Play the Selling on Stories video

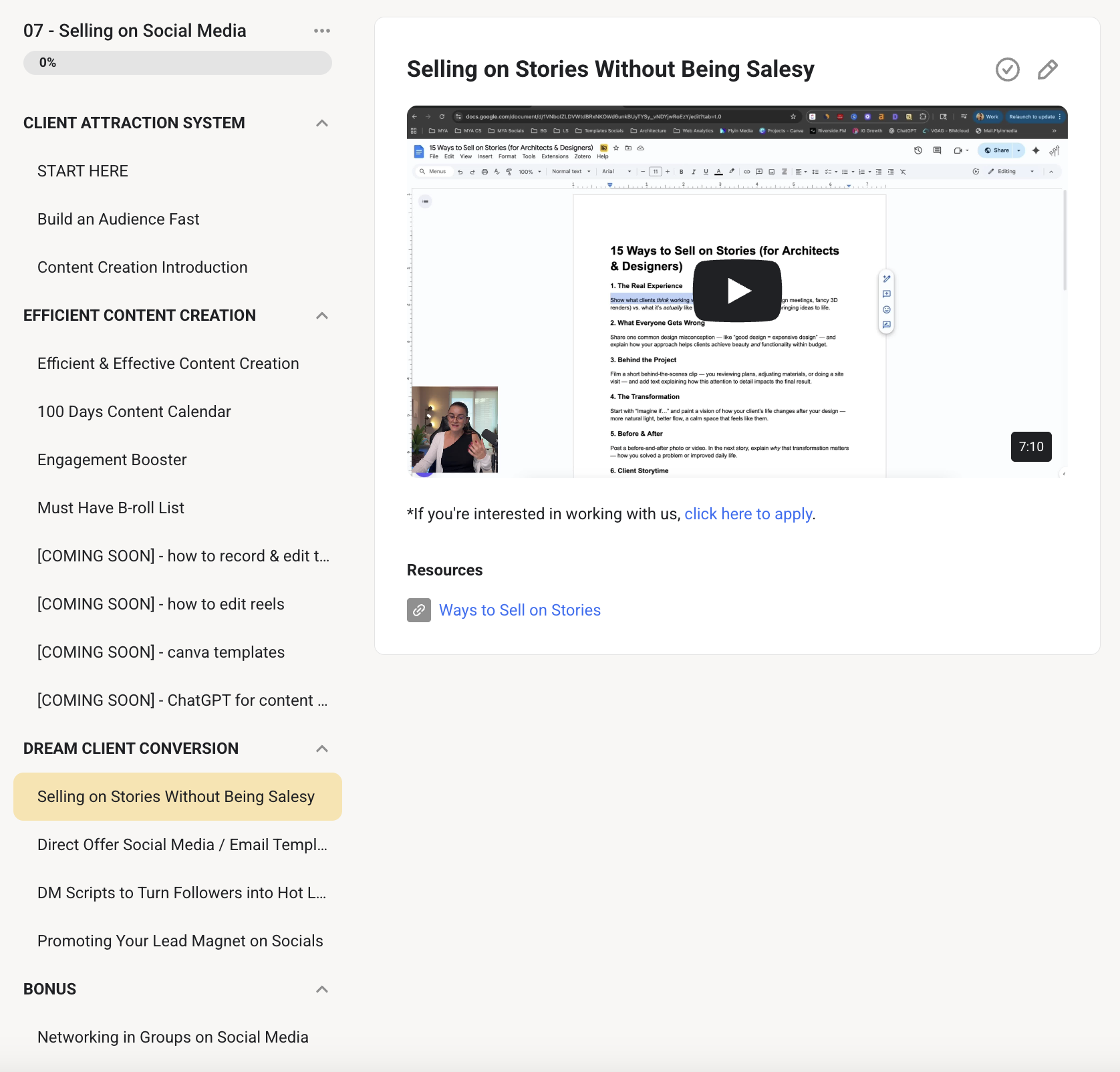pyautogui.click(x=737, y=291)
